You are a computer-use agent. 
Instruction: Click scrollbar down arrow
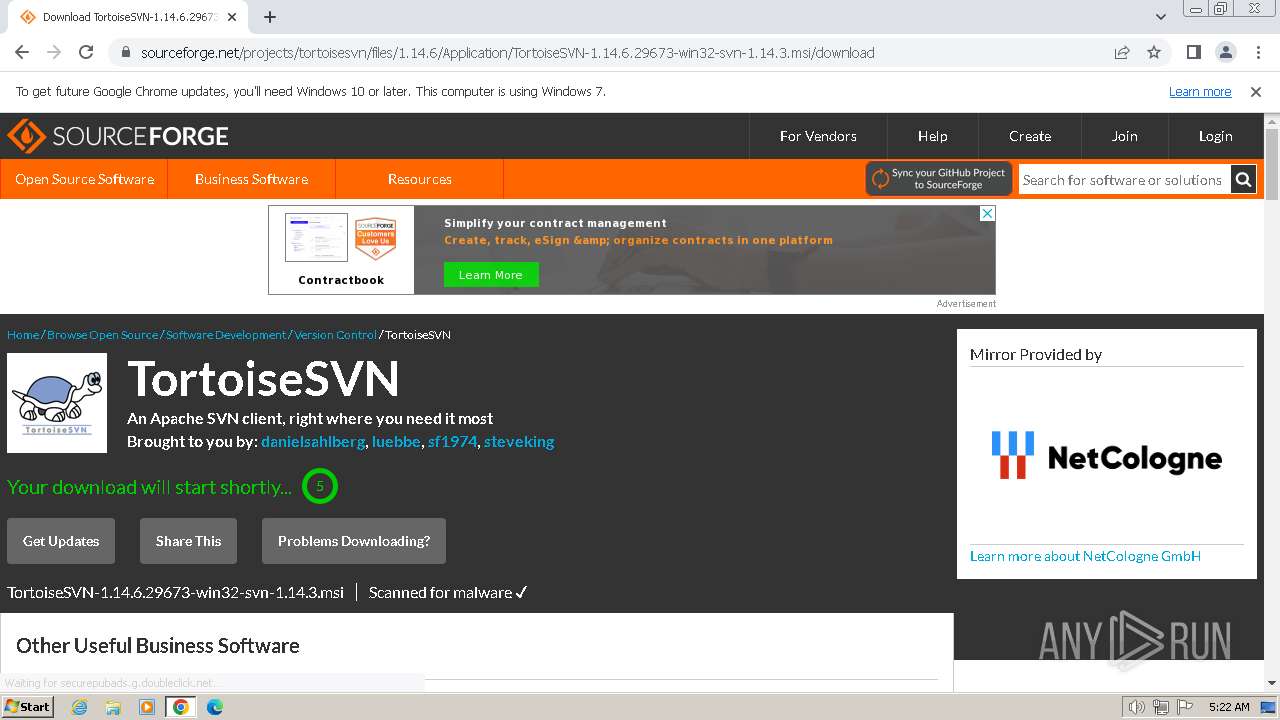1272,683
